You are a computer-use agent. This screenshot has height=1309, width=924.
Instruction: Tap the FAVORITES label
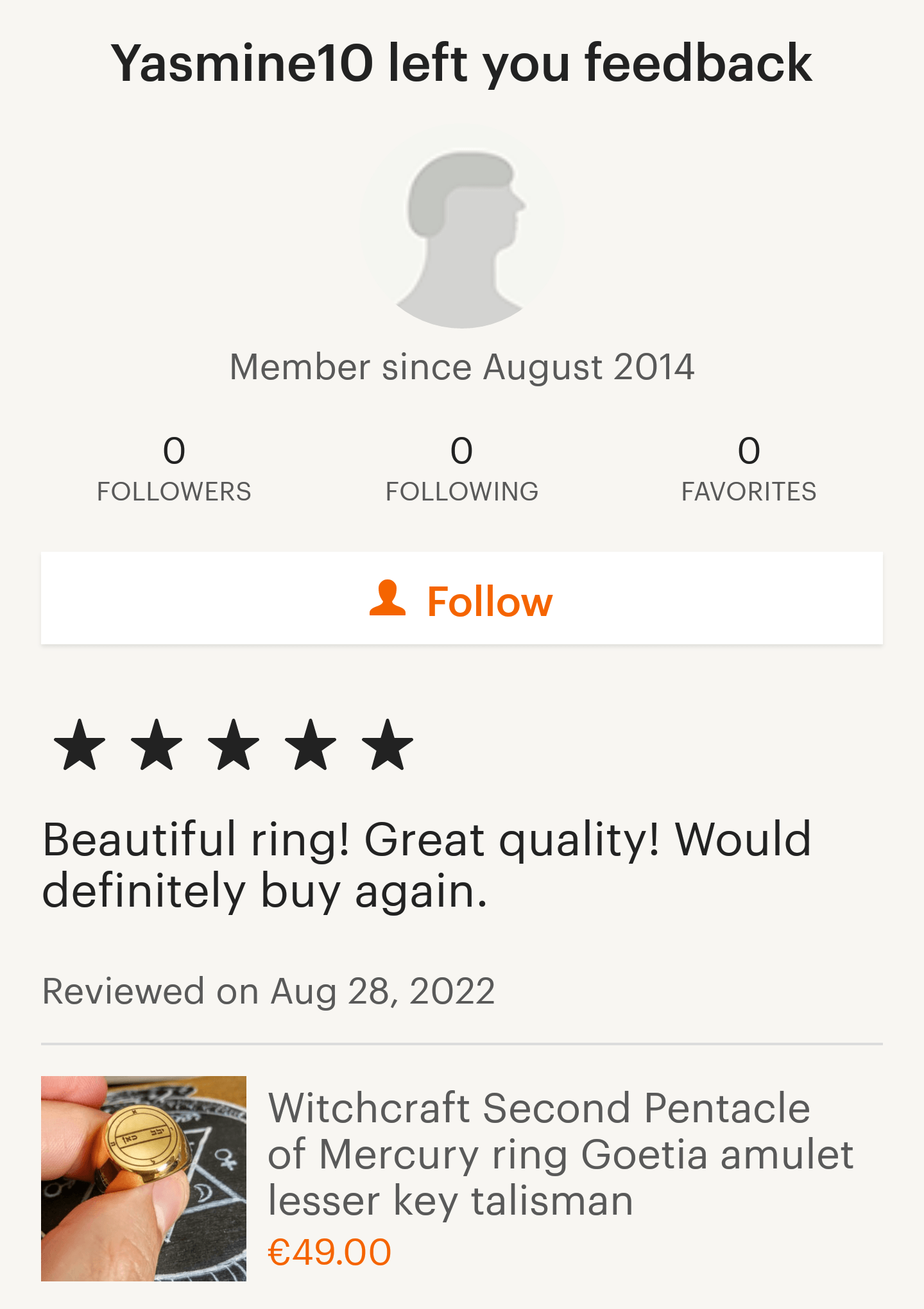[749, 492]
